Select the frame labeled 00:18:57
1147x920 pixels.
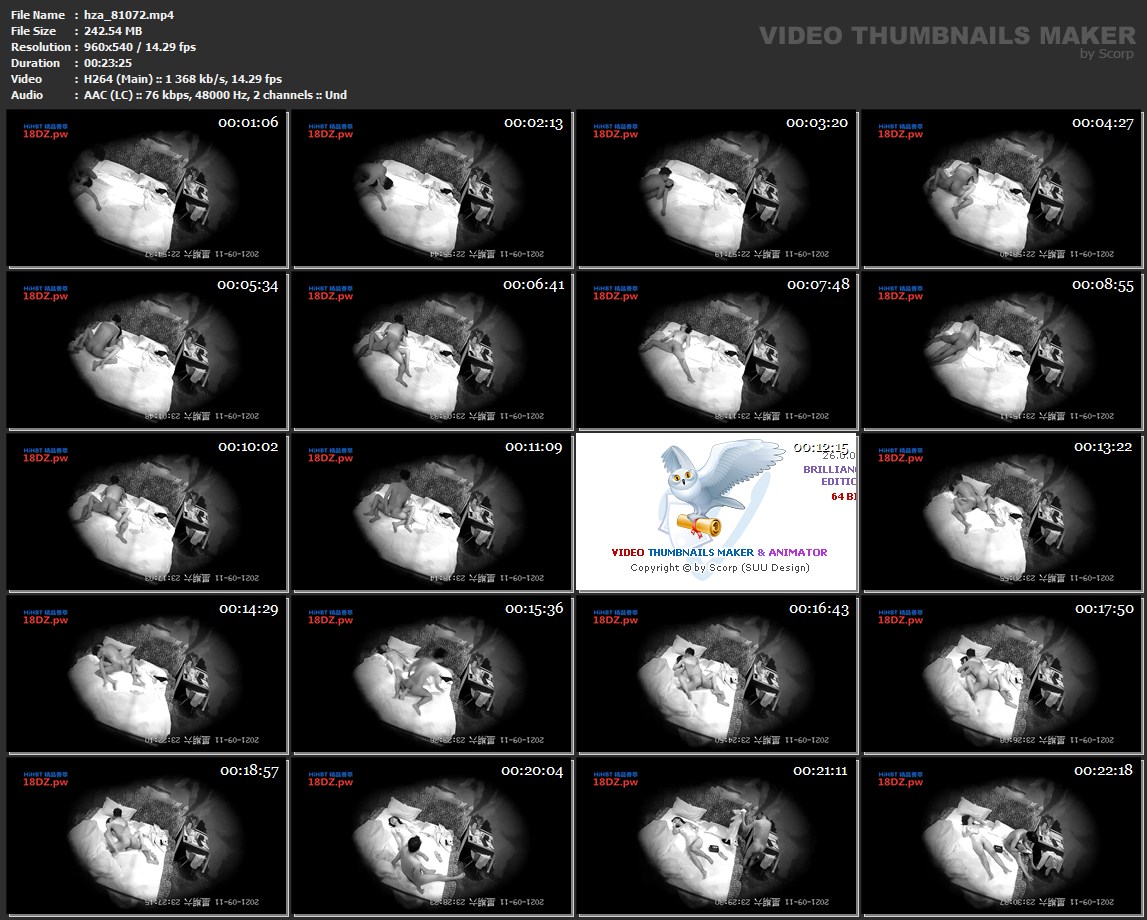point(146,837)
